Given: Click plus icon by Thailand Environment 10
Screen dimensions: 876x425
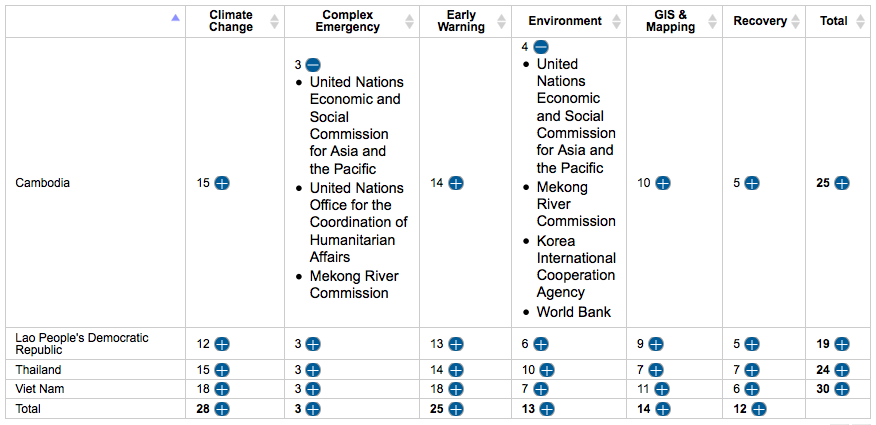Looking at the screenshot, I should tap(547, 370).
